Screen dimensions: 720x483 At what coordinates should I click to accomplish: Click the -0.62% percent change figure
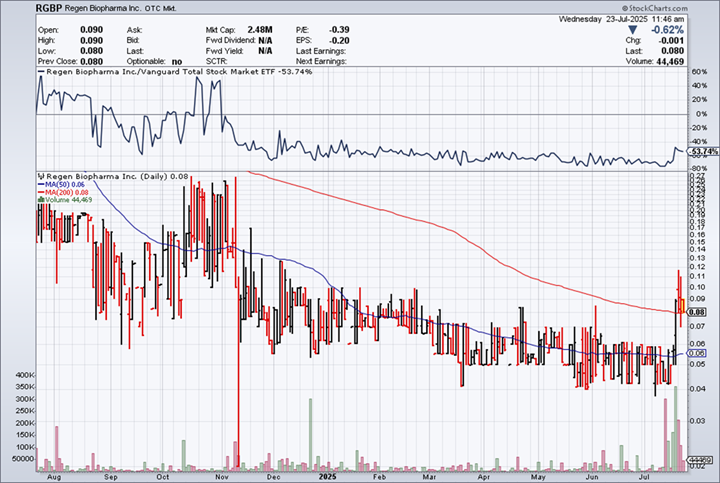pos(668,30)
